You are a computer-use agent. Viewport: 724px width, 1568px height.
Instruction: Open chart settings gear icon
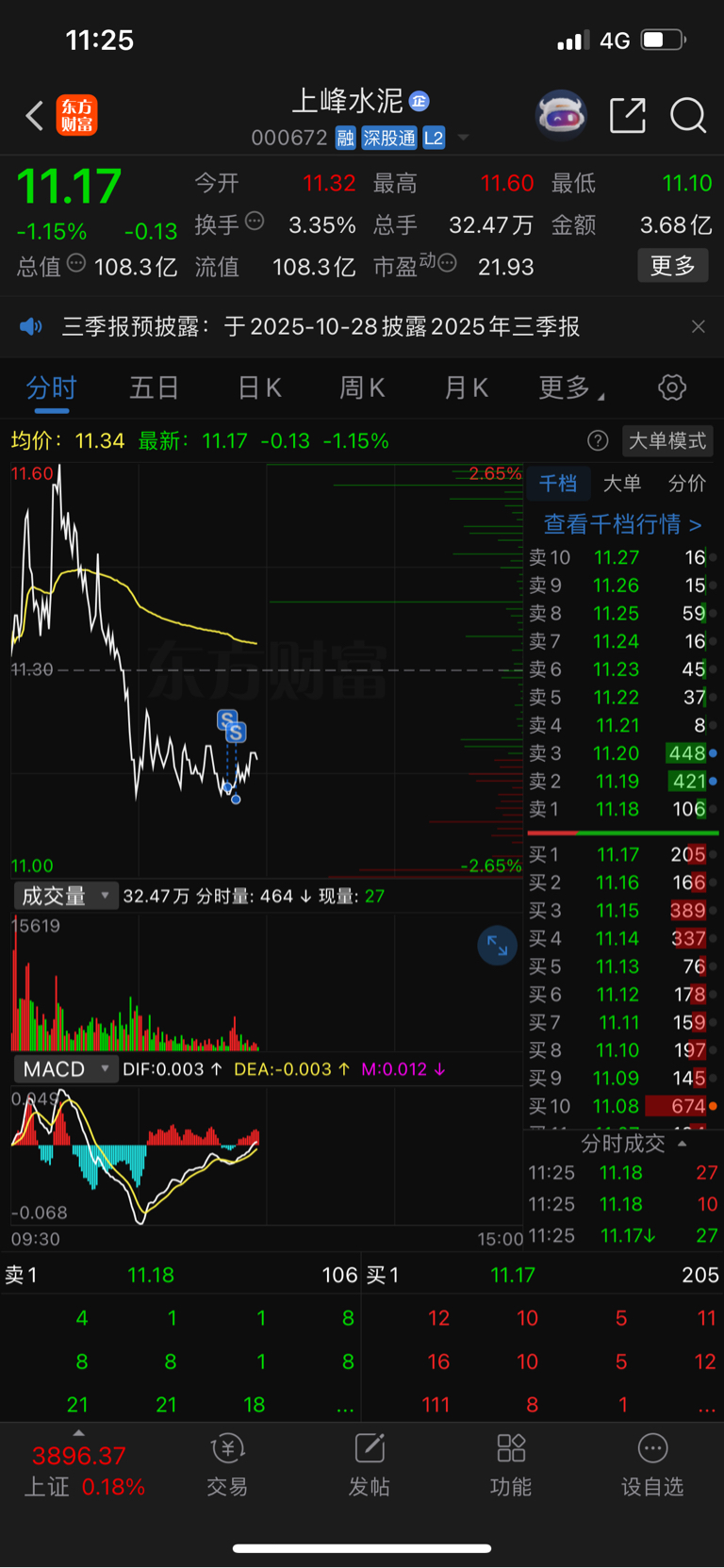pyautogui.click(x=671, y=388)
